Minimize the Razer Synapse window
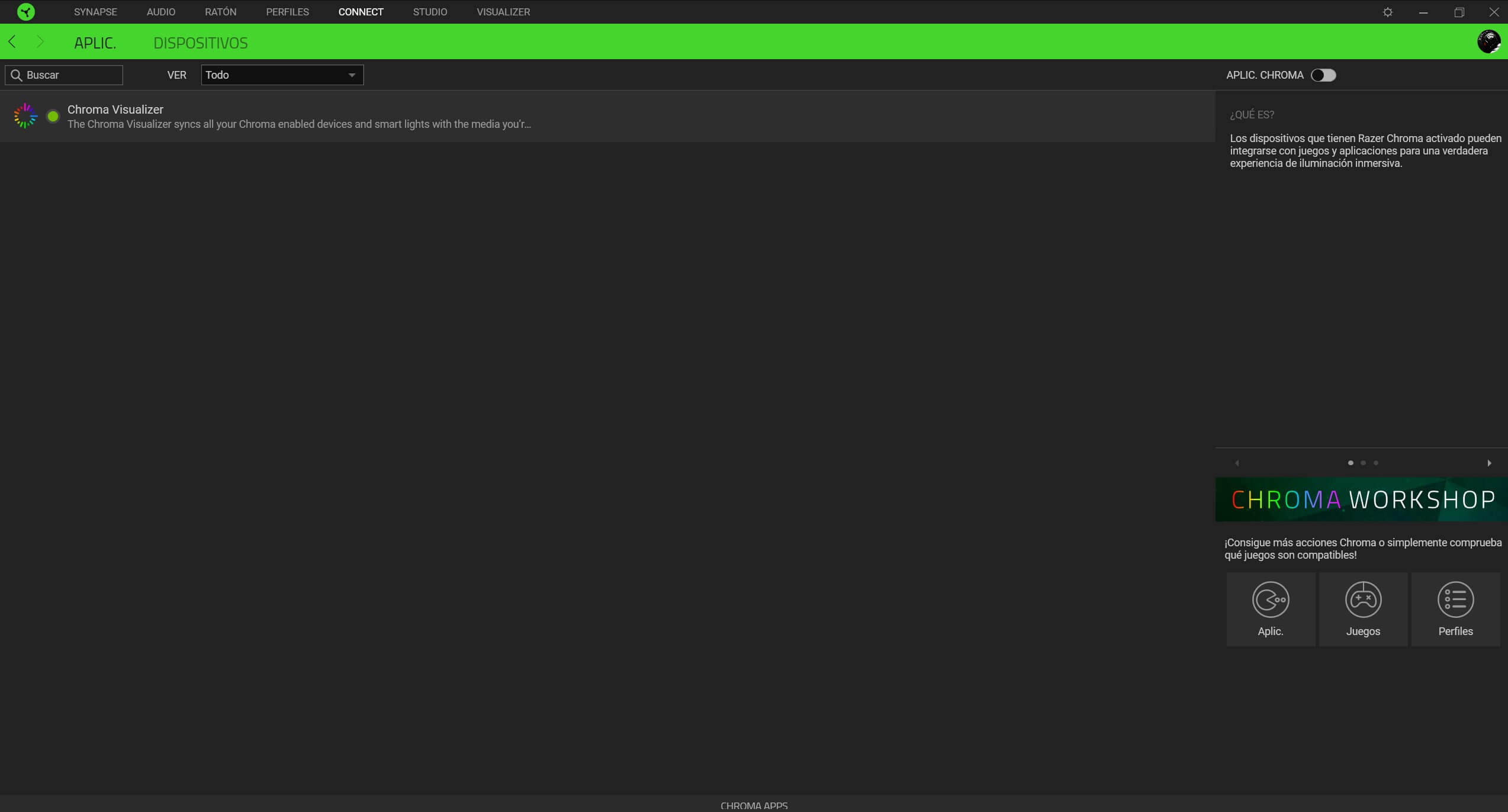 (x=1423, y=12)
